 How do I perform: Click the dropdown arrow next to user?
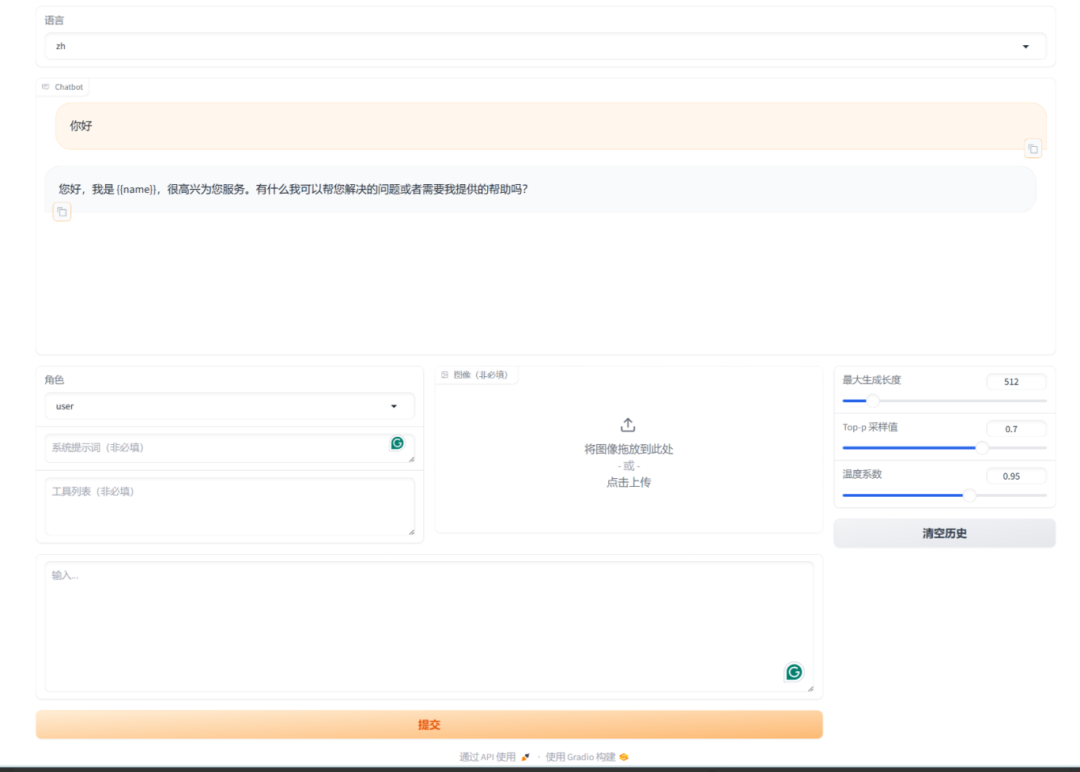393,406
